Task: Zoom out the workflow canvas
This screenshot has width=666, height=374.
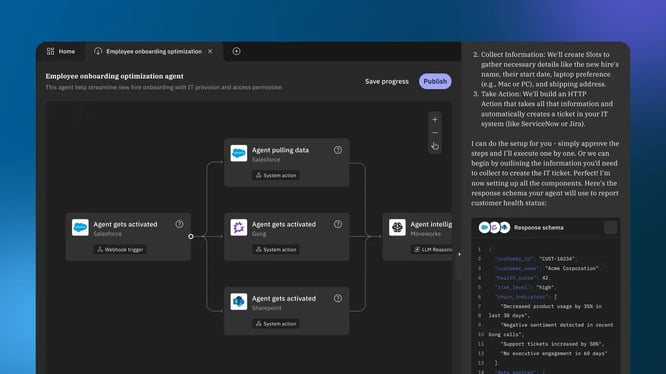Action: click(x=435, y=133)
